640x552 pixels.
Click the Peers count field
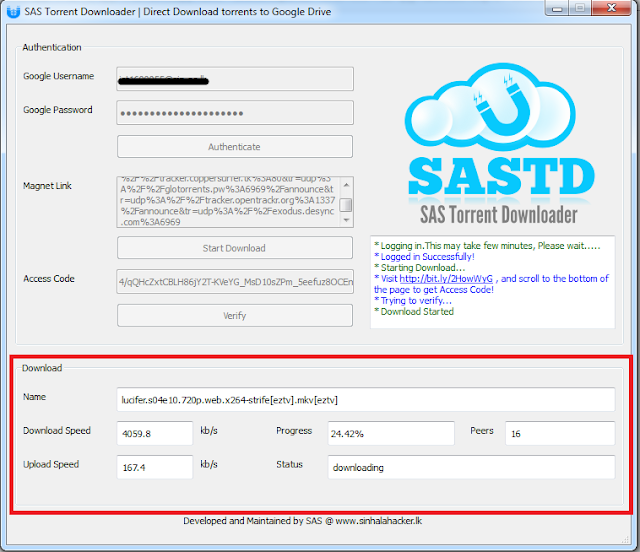tap(559, 433)
